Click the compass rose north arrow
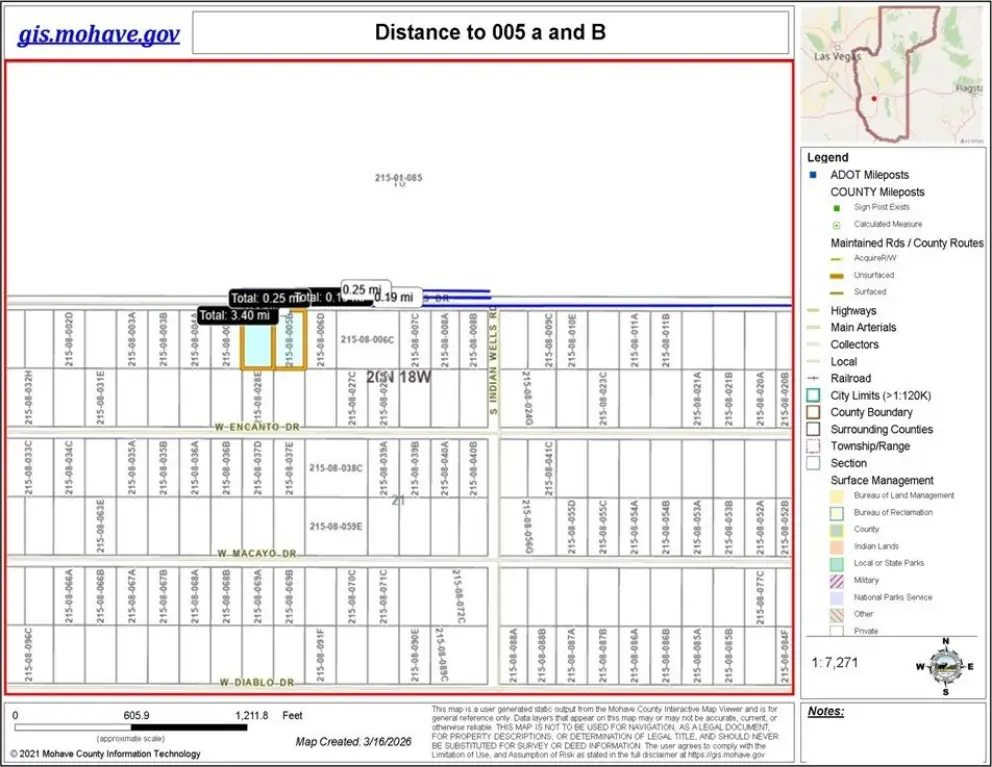This screenshot has height=767, width=992. (944, 665)
